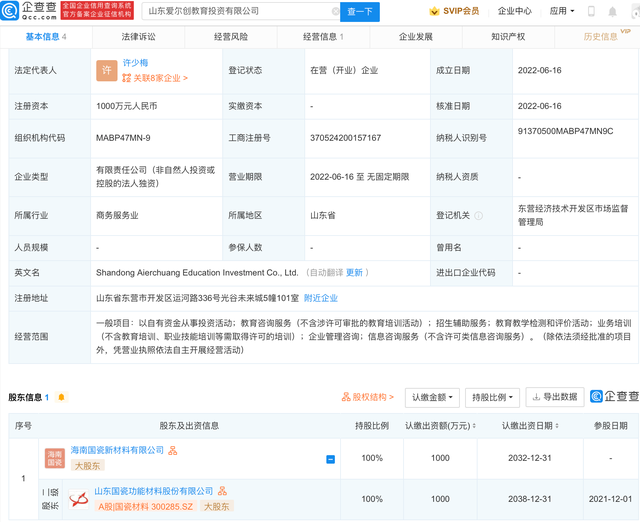Click the 海南国瓷 shareholder logo
Viewport: 640px width, 522px height.
coord(54,458)
